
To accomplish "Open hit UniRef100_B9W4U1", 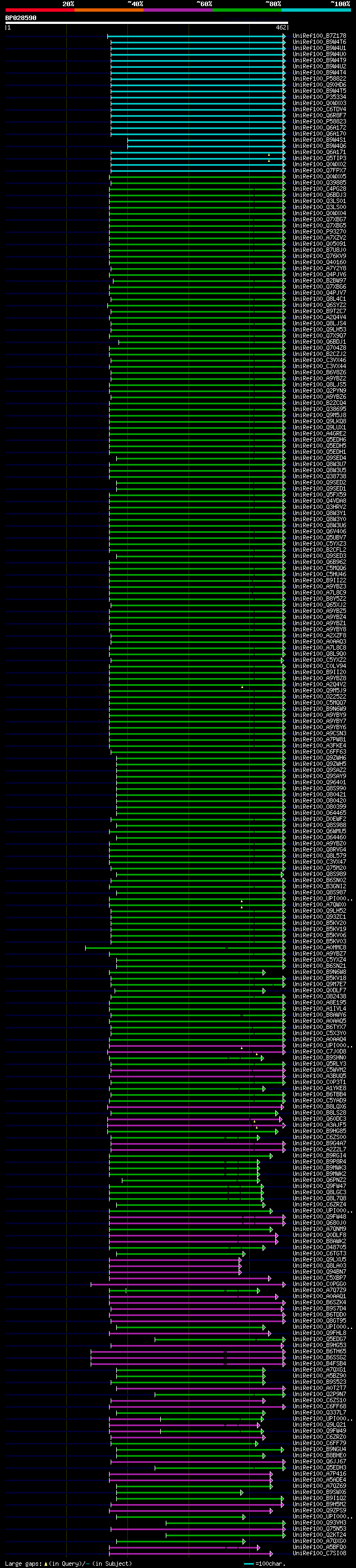I will (x=319, y=48).
